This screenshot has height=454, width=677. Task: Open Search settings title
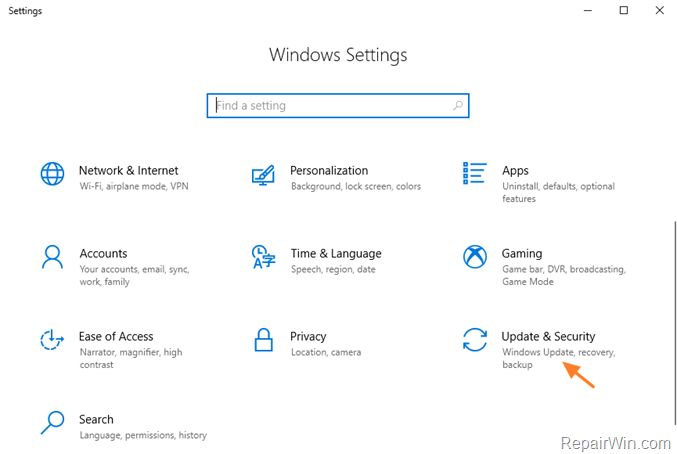tap(96, 419)
